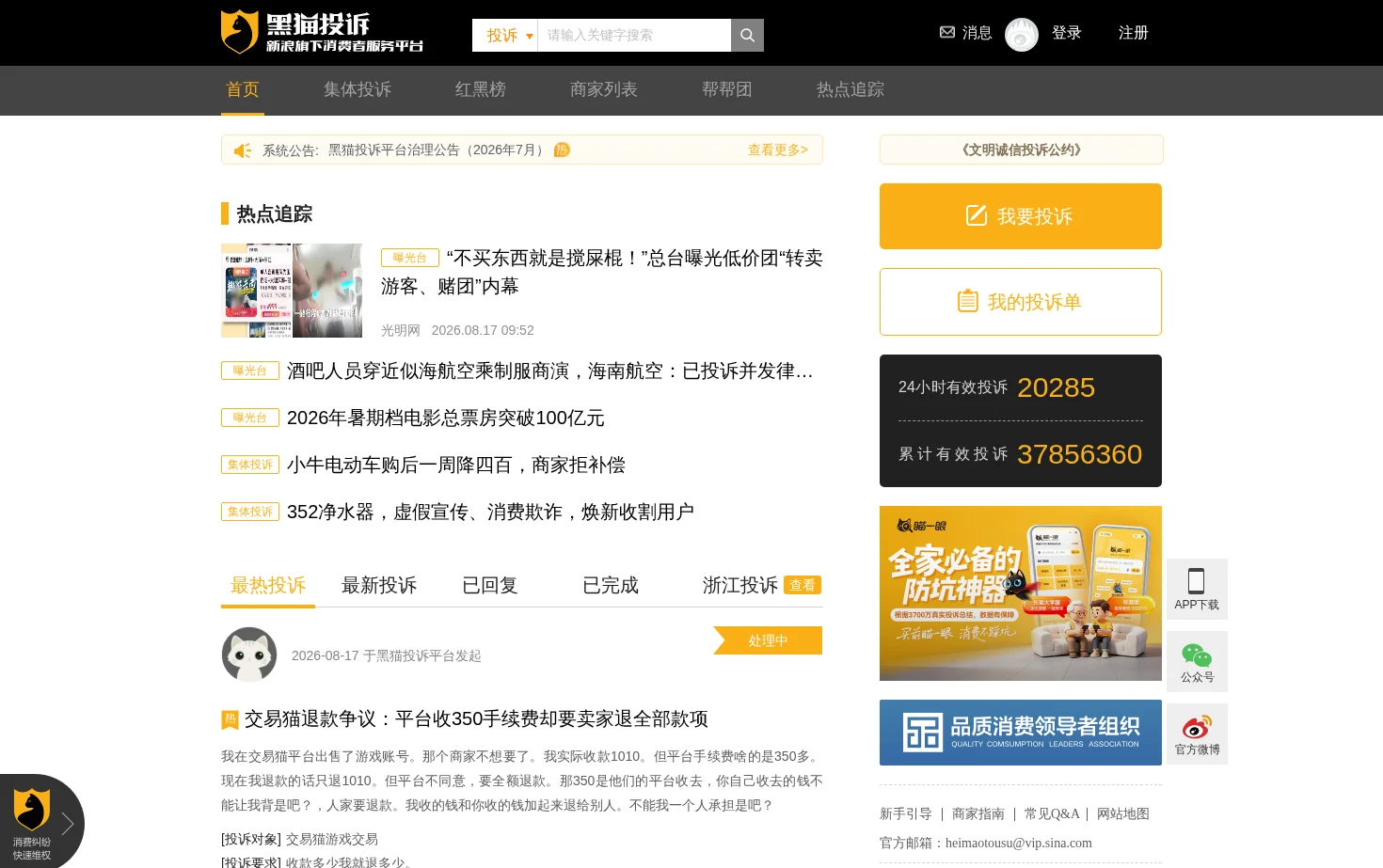Open the 新手引导 footer link
This screenshot has width=1383, height=868.
click(906, 813)
